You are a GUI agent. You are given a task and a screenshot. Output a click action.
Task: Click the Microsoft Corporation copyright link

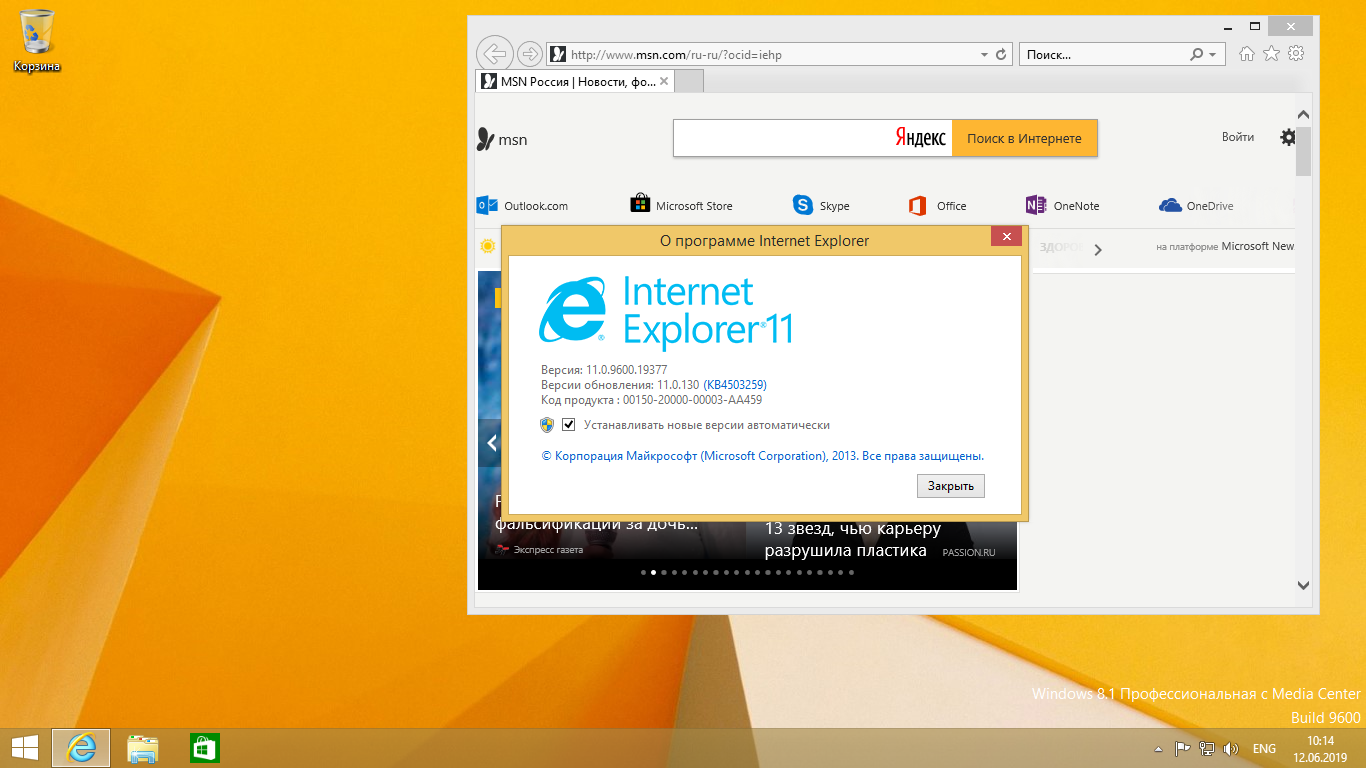(x=763, y=456)
